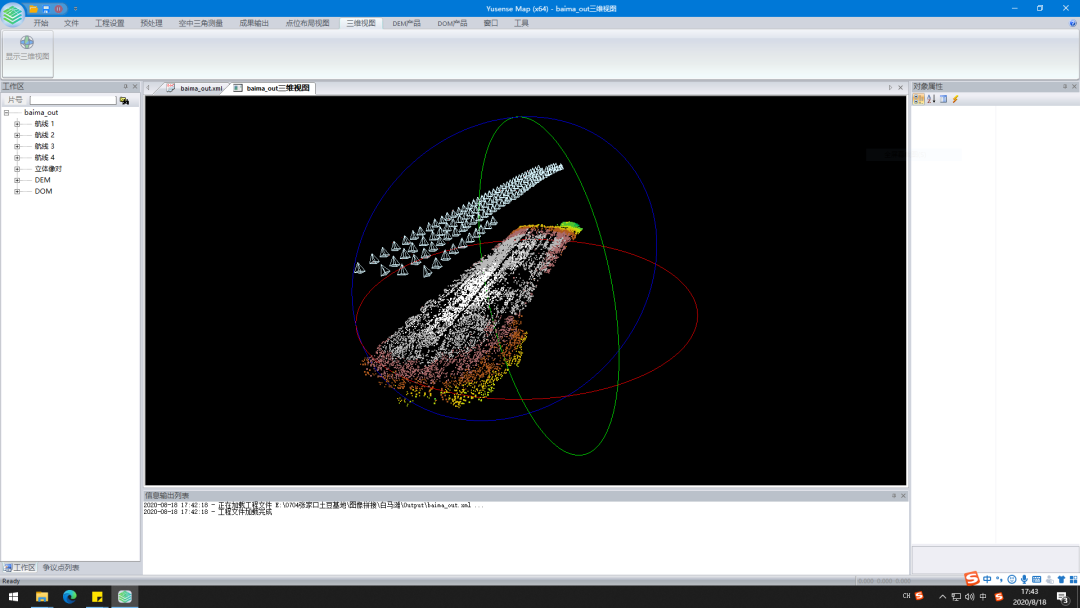Click the save icon in quick access toolbar
1080x608 pixels.
pyautogui.click(x=46, y=8)
